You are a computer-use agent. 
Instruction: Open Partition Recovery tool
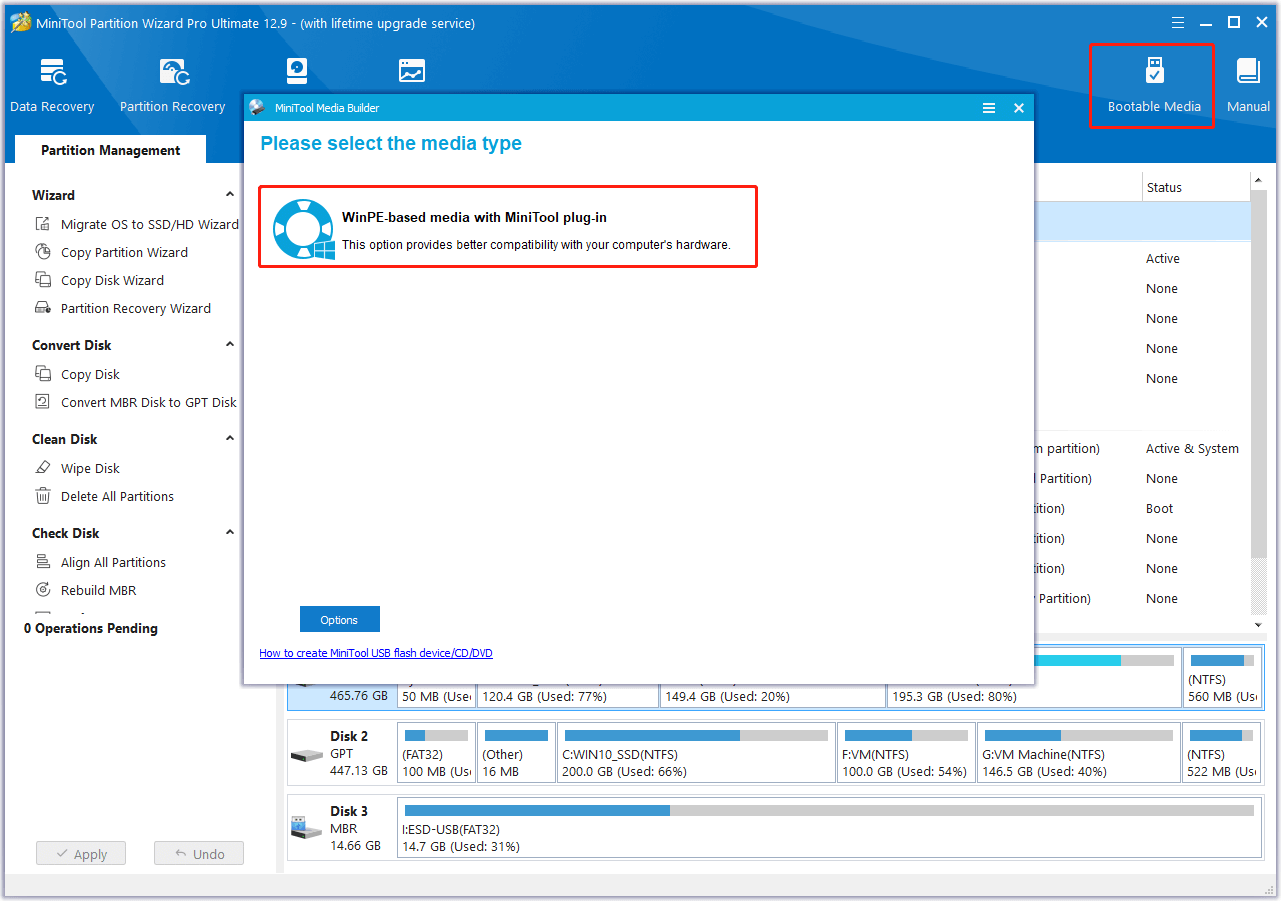click(x=173, y=86)
